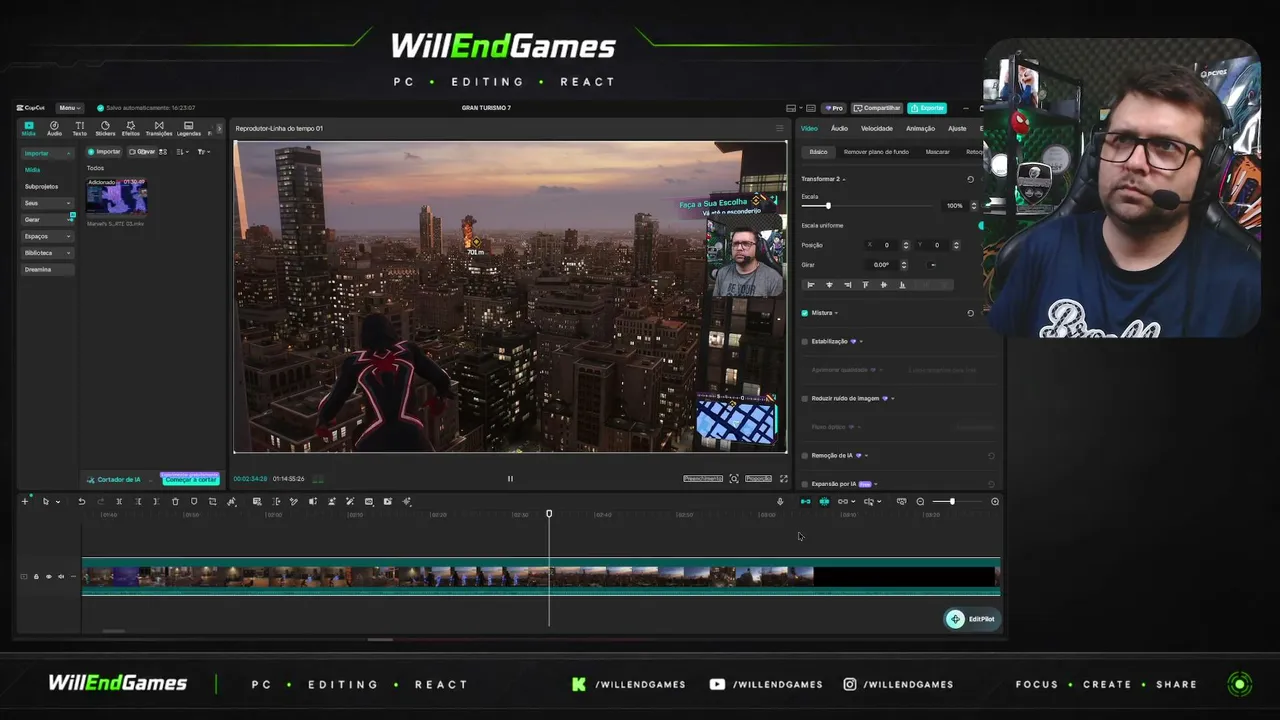Click the timeline zoom-in magnifier icon

click(x=995, y=501)
